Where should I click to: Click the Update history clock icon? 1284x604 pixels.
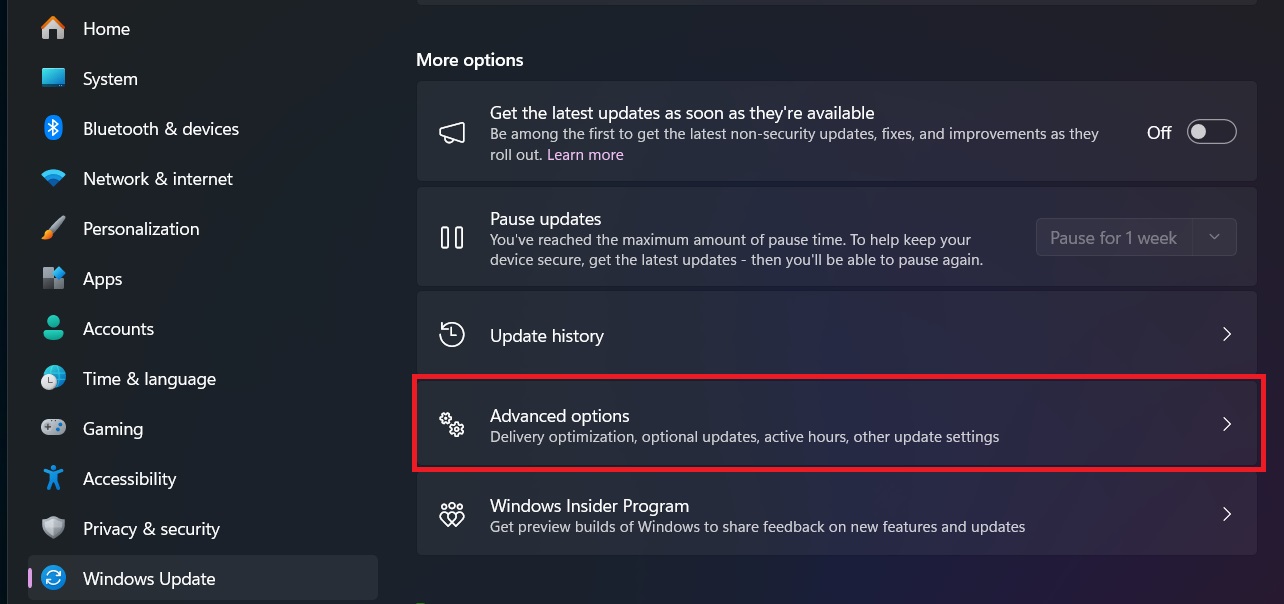tap(452, 335)
